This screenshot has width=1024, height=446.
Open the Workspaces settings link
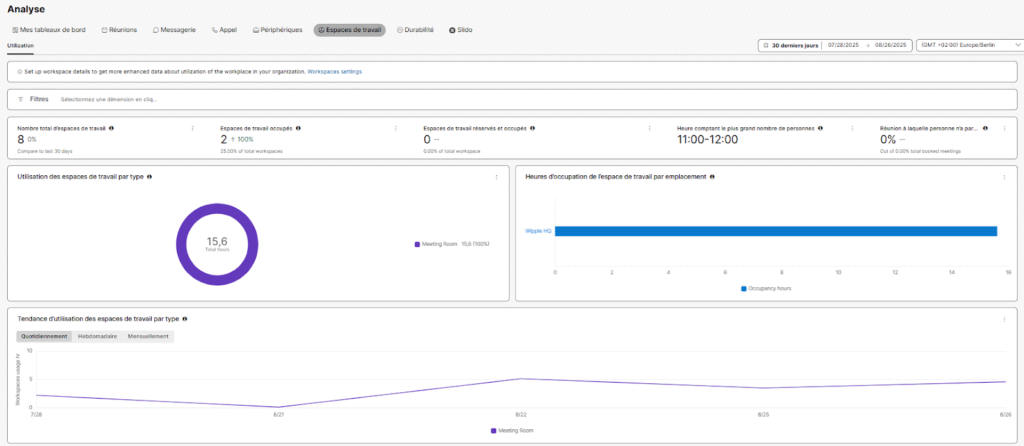pyautogui.click(x=334, y=72)
